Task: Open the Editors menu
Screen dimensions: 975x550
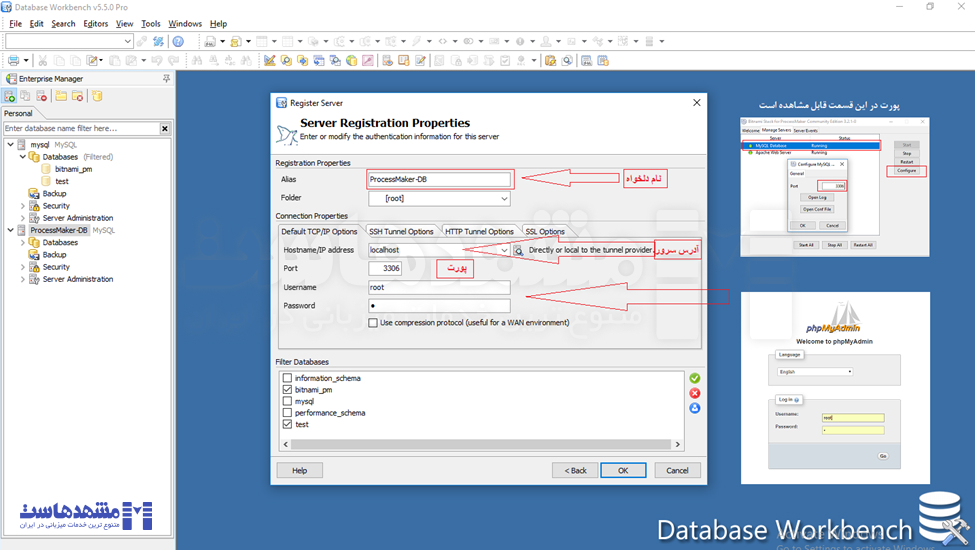Action: pyautogui.click(x=95, y=24)
